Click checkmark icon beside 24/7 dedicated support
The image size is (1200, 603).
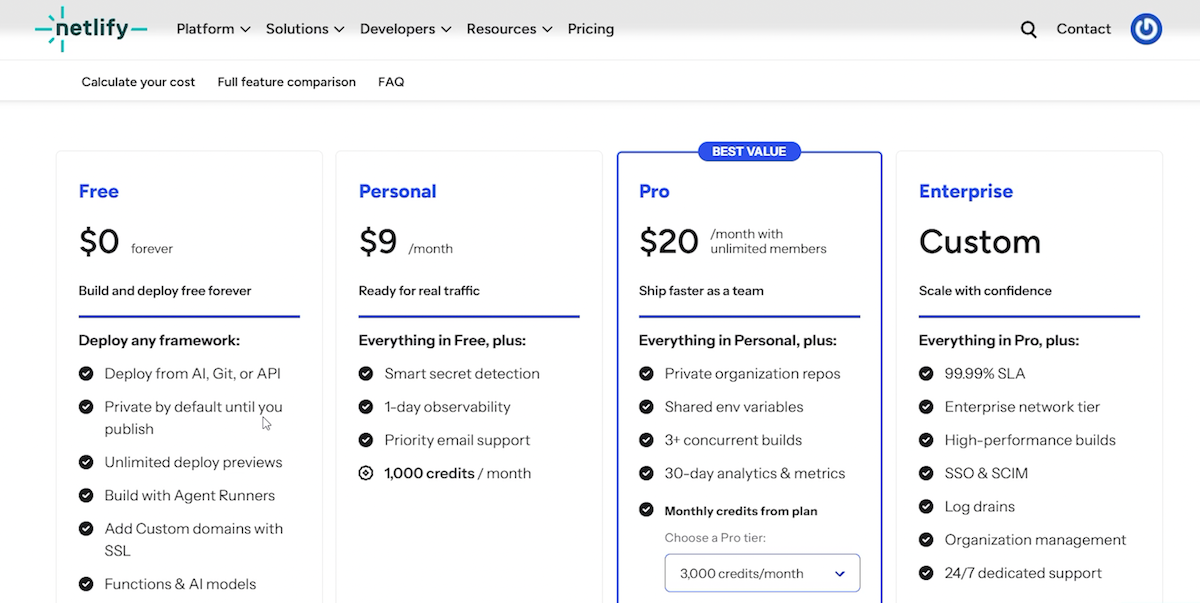(926, 573)
